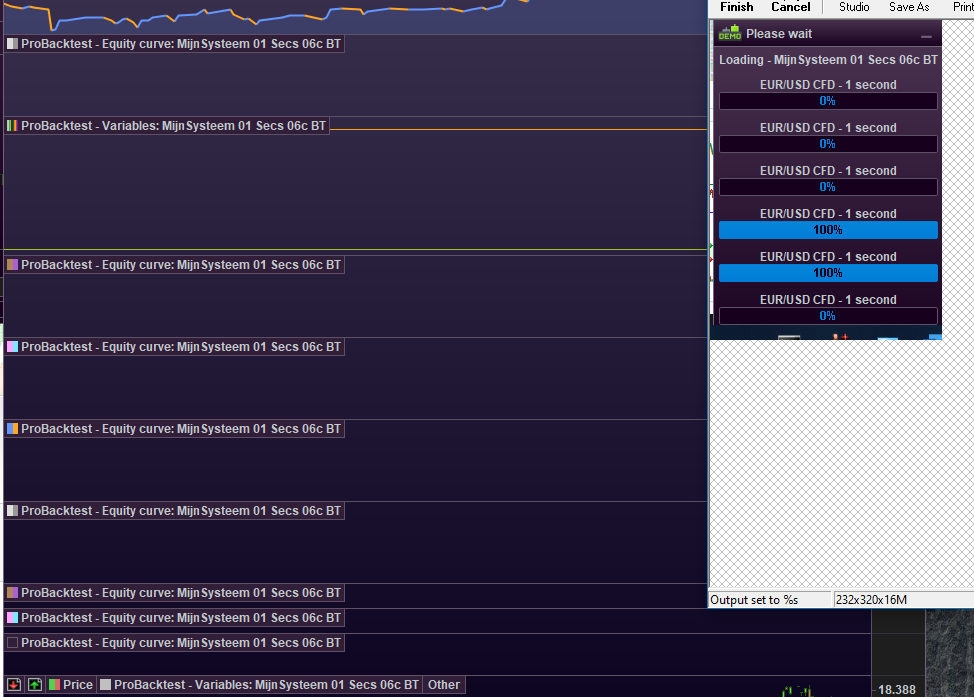Click the Finish button
Image resolution: width=974 pixels, height=697 pixels.
tap(737, 7)
